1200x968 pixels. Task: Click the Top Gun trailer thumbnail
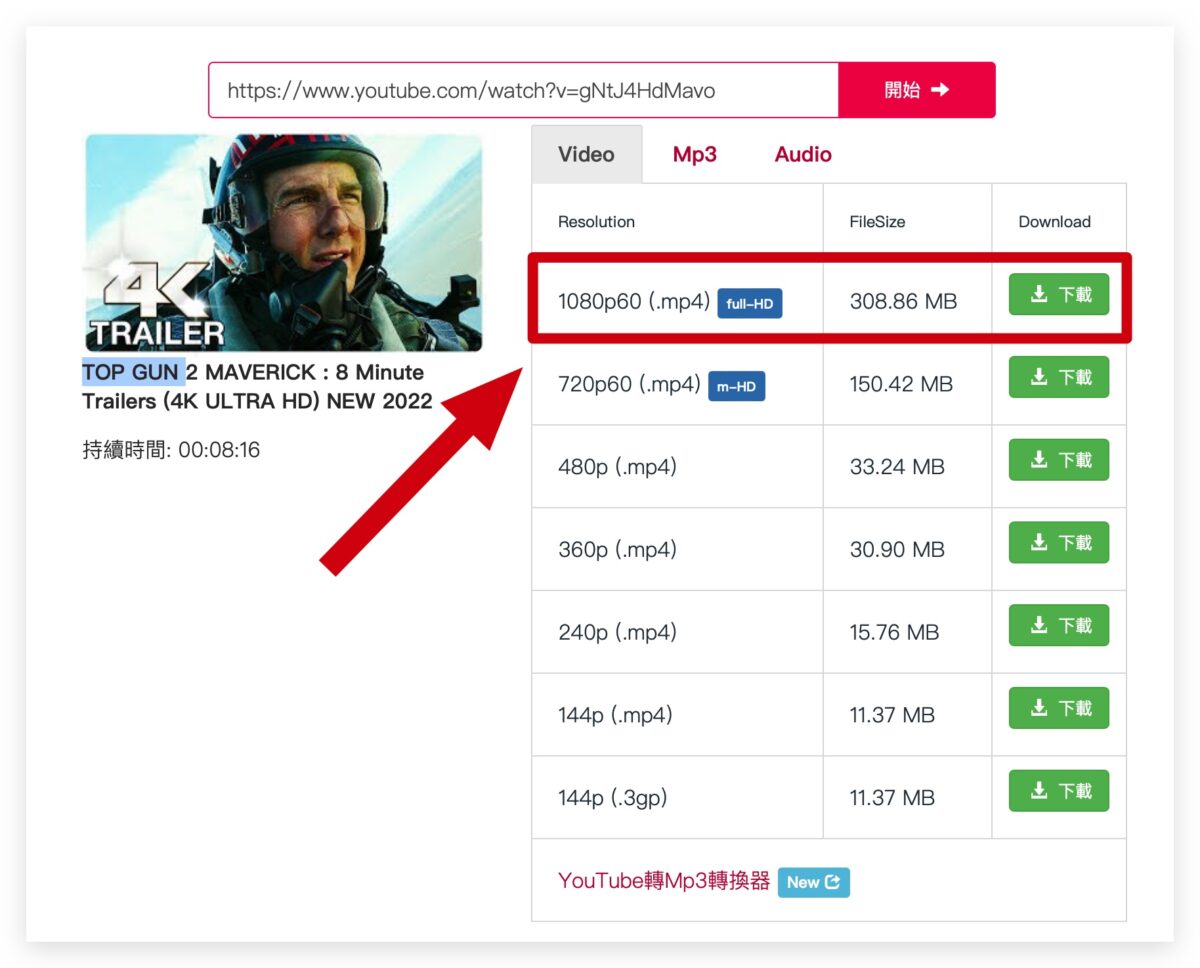tap(284, 243)
